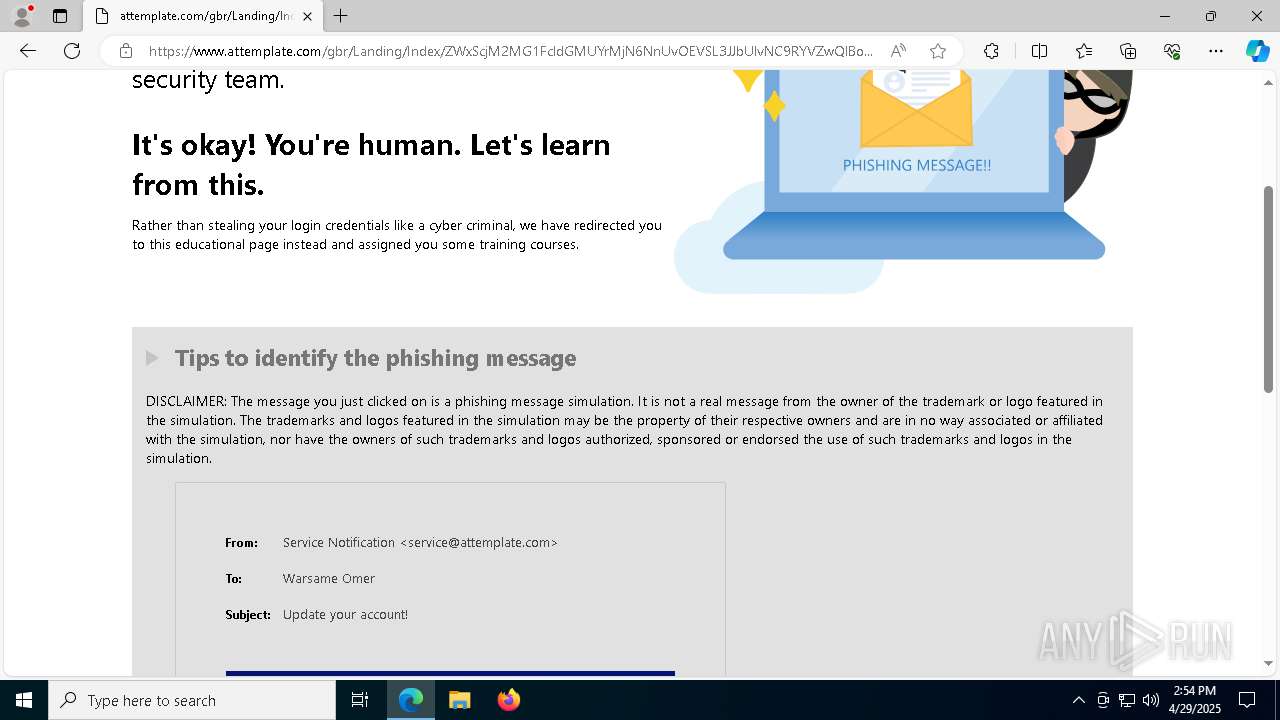1280x720 pixels.
Task: Open volume control tray icon
Action: point(1151,700)
